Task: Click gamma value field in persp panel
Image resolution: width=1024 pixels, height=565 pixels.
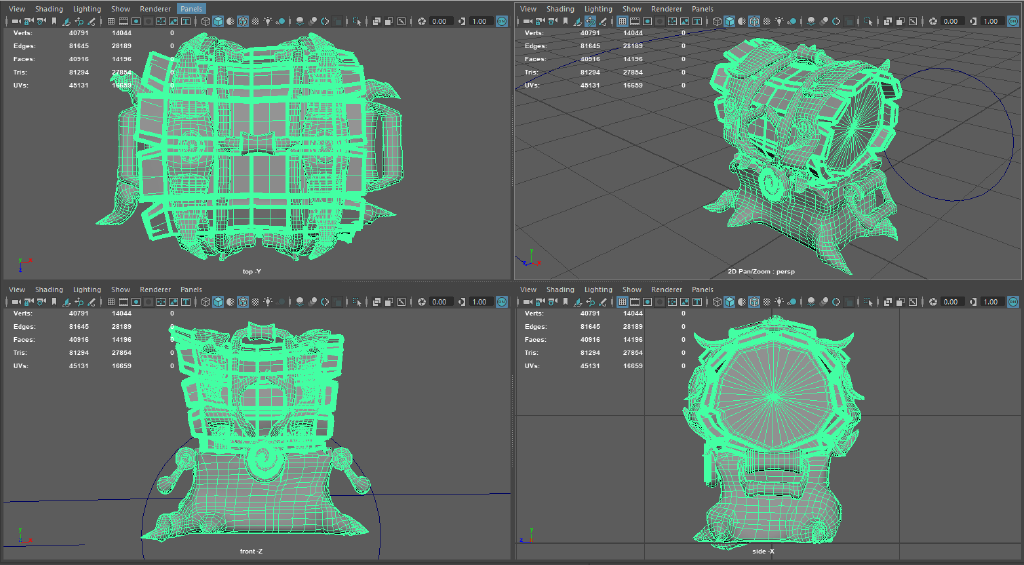Action: [993, 21]
